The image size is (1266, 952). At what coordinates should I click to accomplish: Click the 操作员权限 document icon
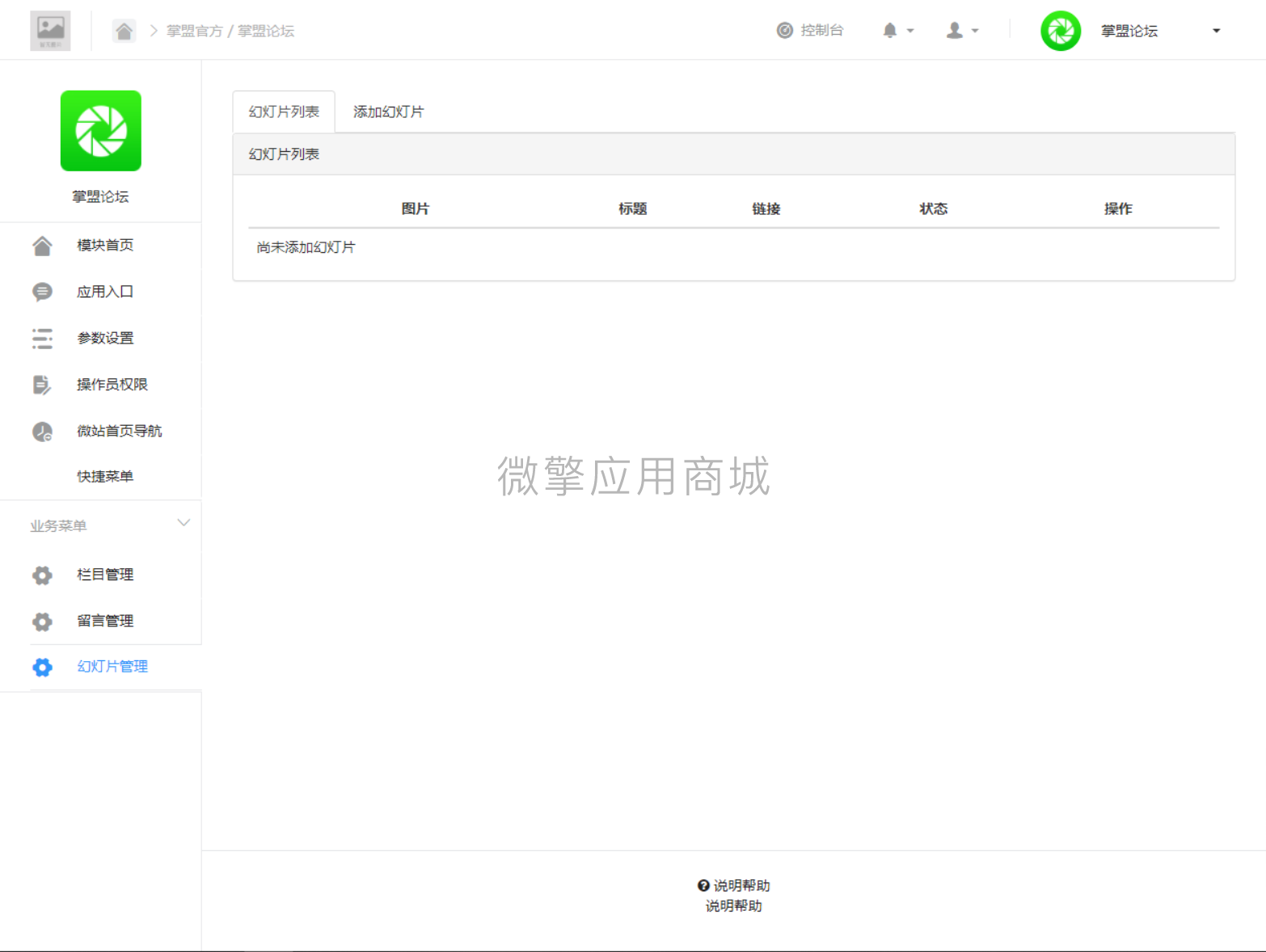[x=42, y=385]
